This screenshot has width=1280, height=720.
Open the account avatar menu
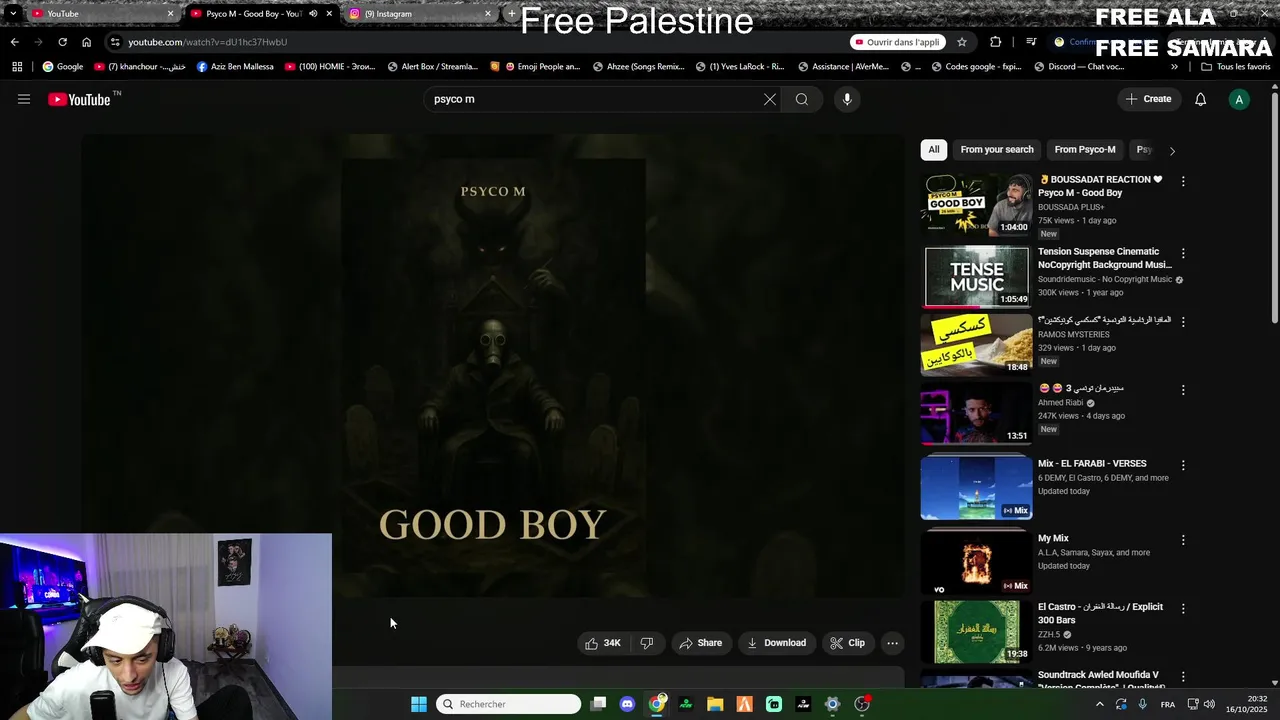pos(1239,99)
